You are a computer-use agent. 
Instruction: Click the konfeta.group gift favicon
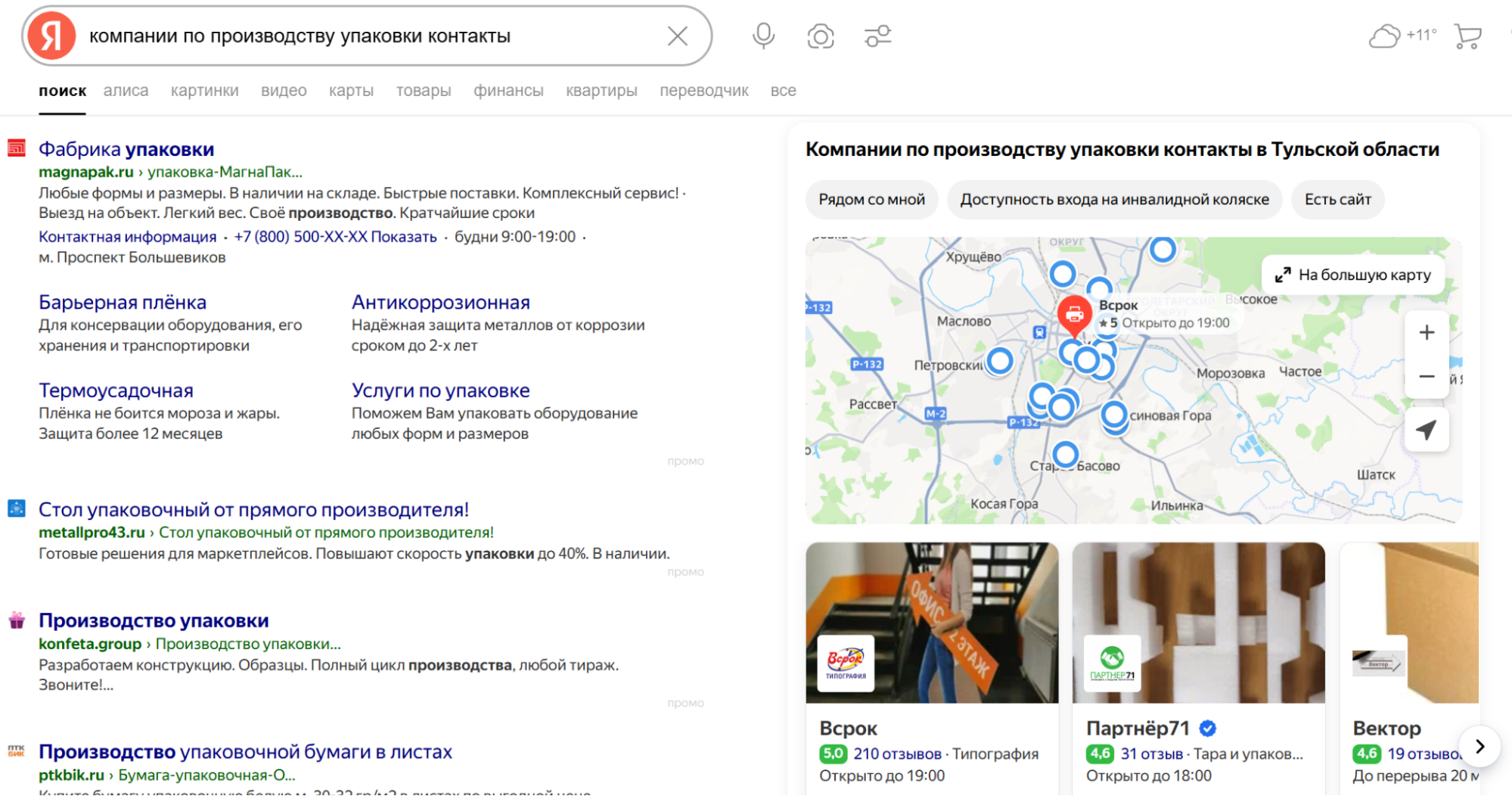pyautogui.click(x=17, y=620)
